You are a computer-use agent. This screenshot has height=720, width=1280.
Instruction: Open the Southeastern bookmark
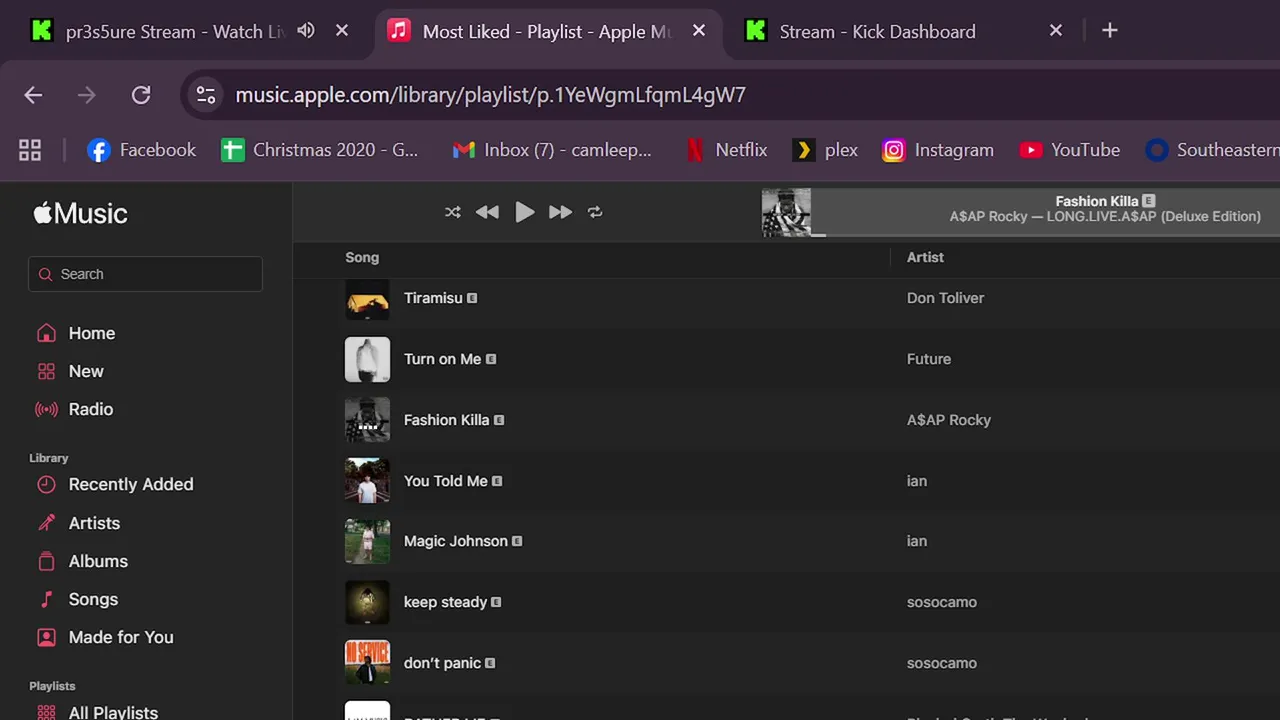(x=1212, y=150)
